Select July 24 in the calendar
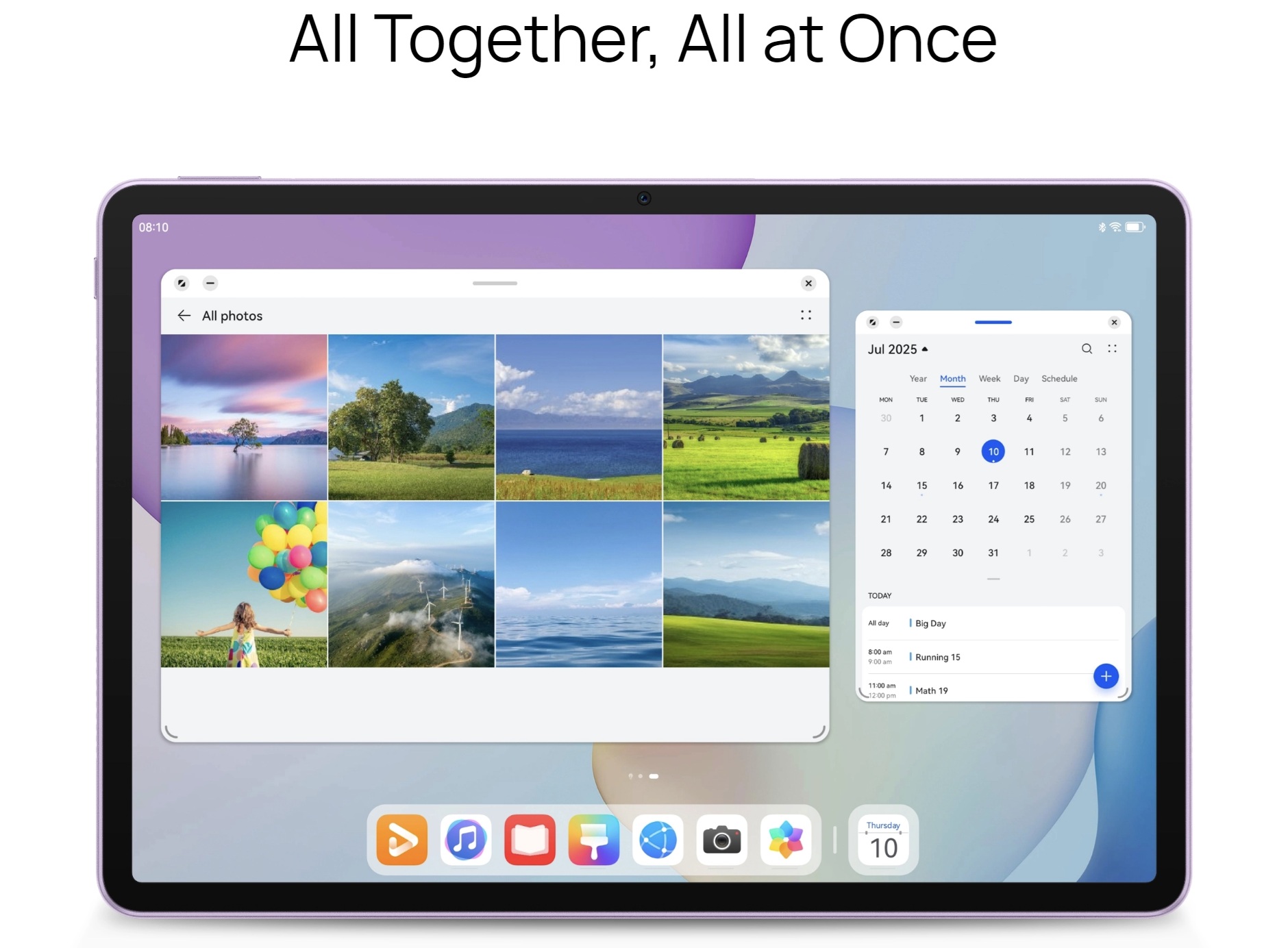 pyautogui.click(x=993, y=519)
